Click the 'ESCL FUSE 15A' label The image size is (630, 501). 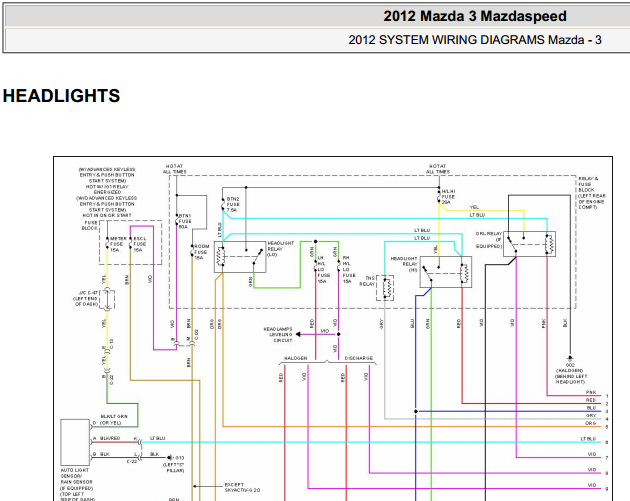[x=139, y=244]
